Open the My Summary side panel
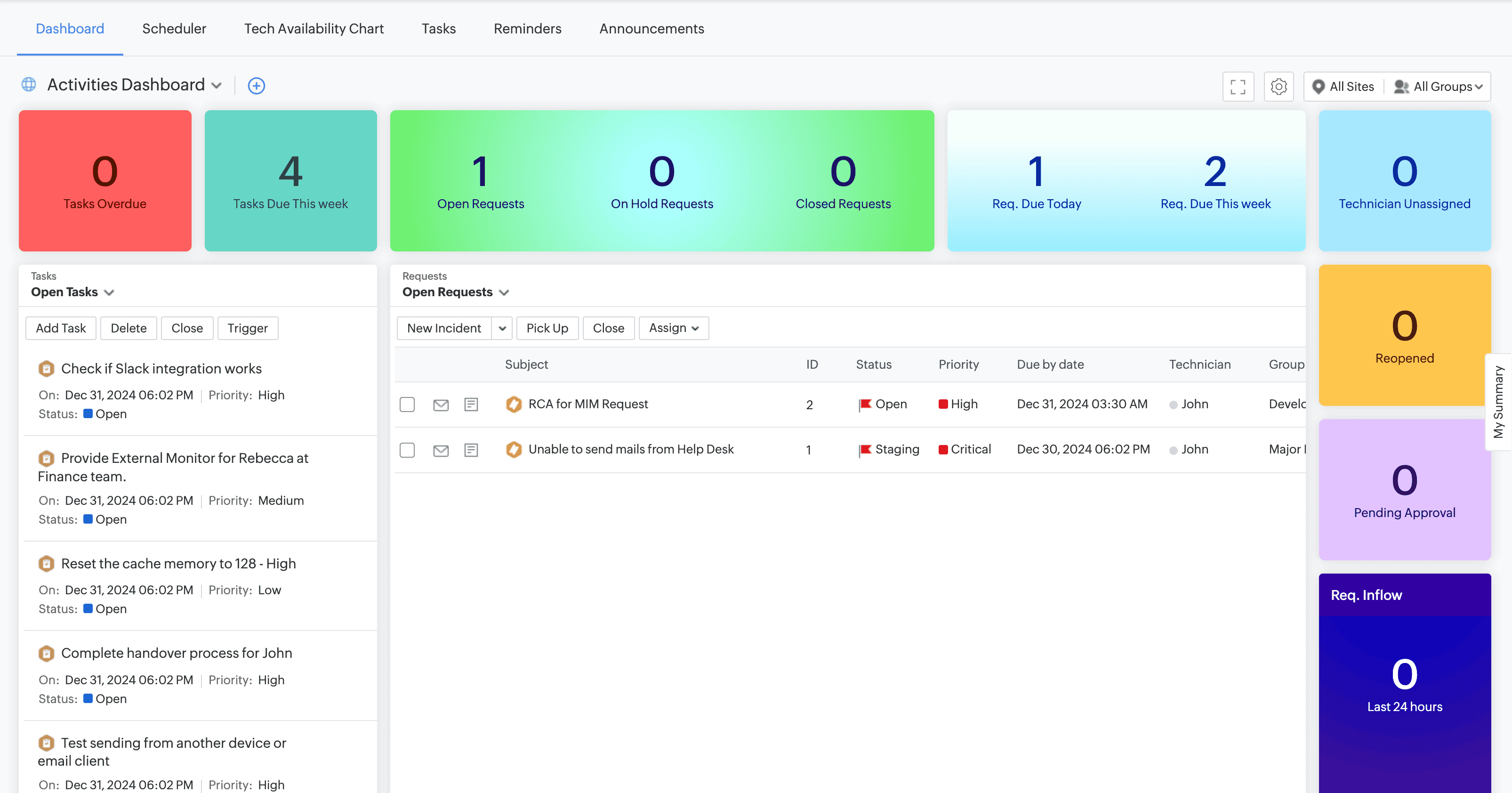1512x793 pixels. click(x=1499, y=402)
